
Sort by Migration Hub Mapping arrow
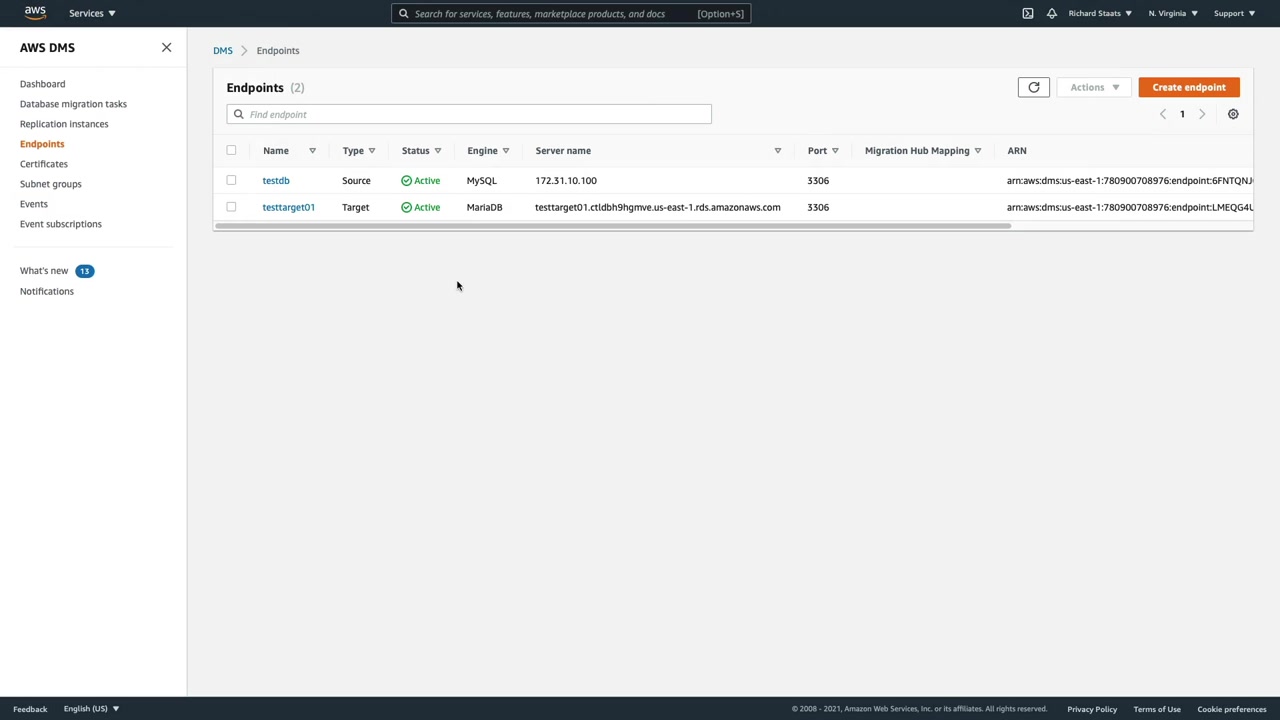click(x=977, y=151)
